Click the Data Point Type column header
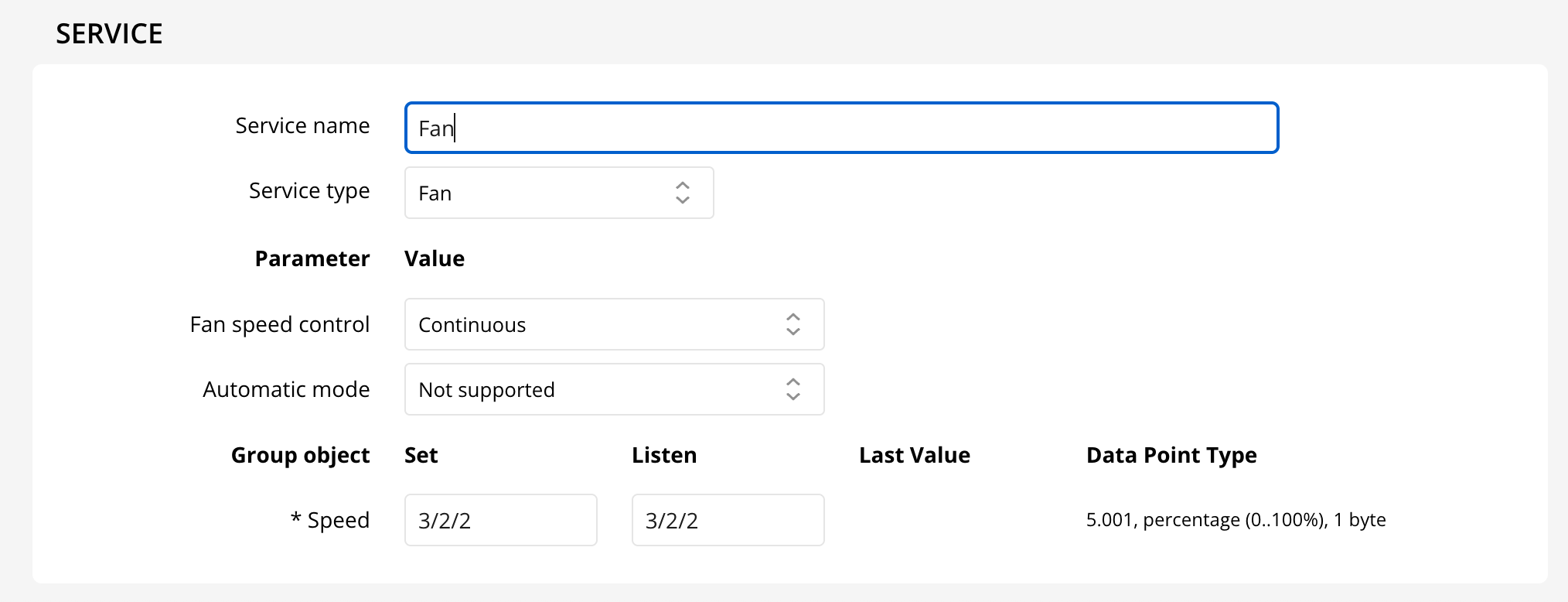Viewport: 1568px width, 602px height. coord(1171,455)
